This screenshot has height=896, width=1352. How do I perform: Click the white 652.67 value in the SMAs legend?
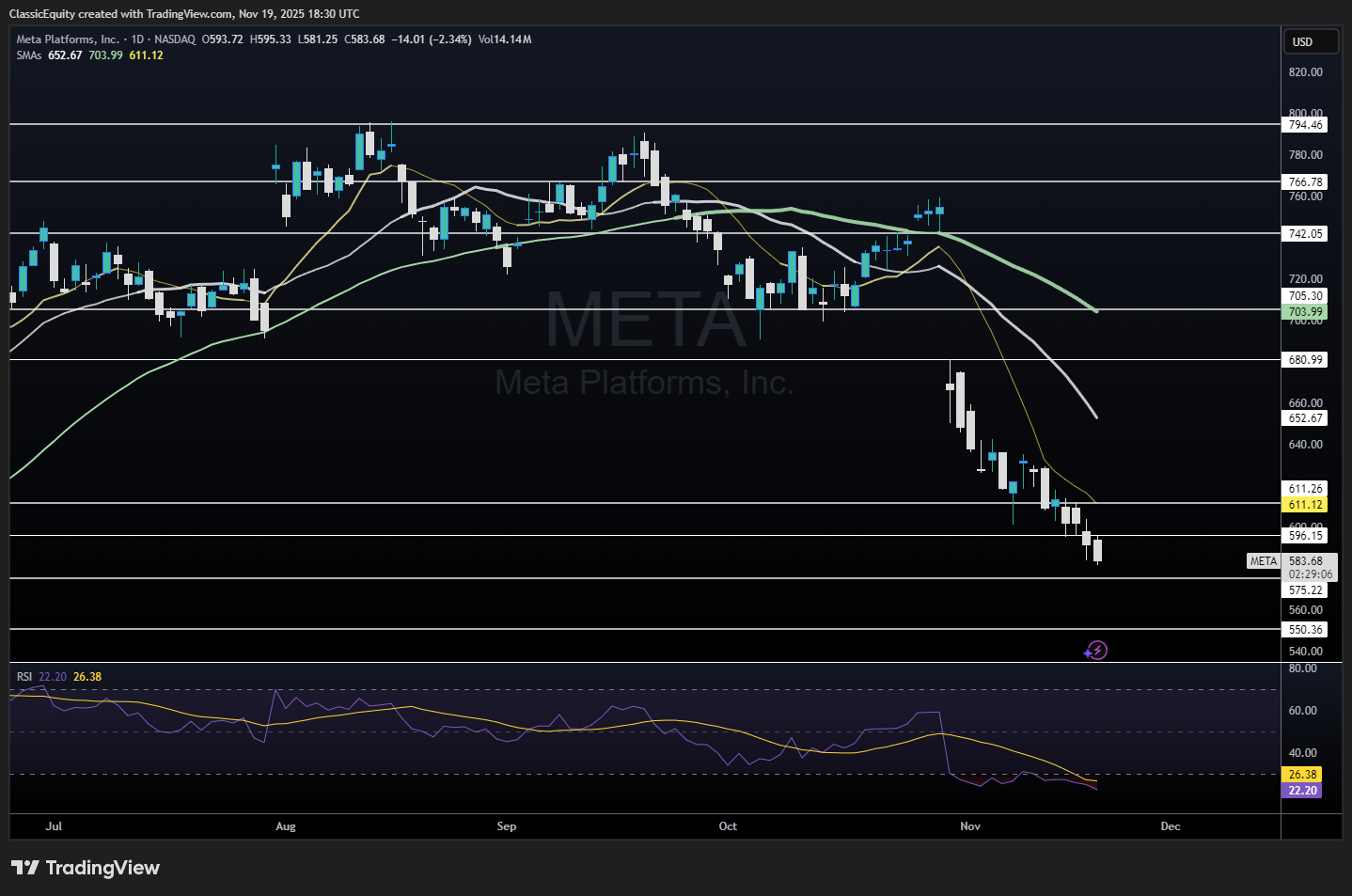65,55
